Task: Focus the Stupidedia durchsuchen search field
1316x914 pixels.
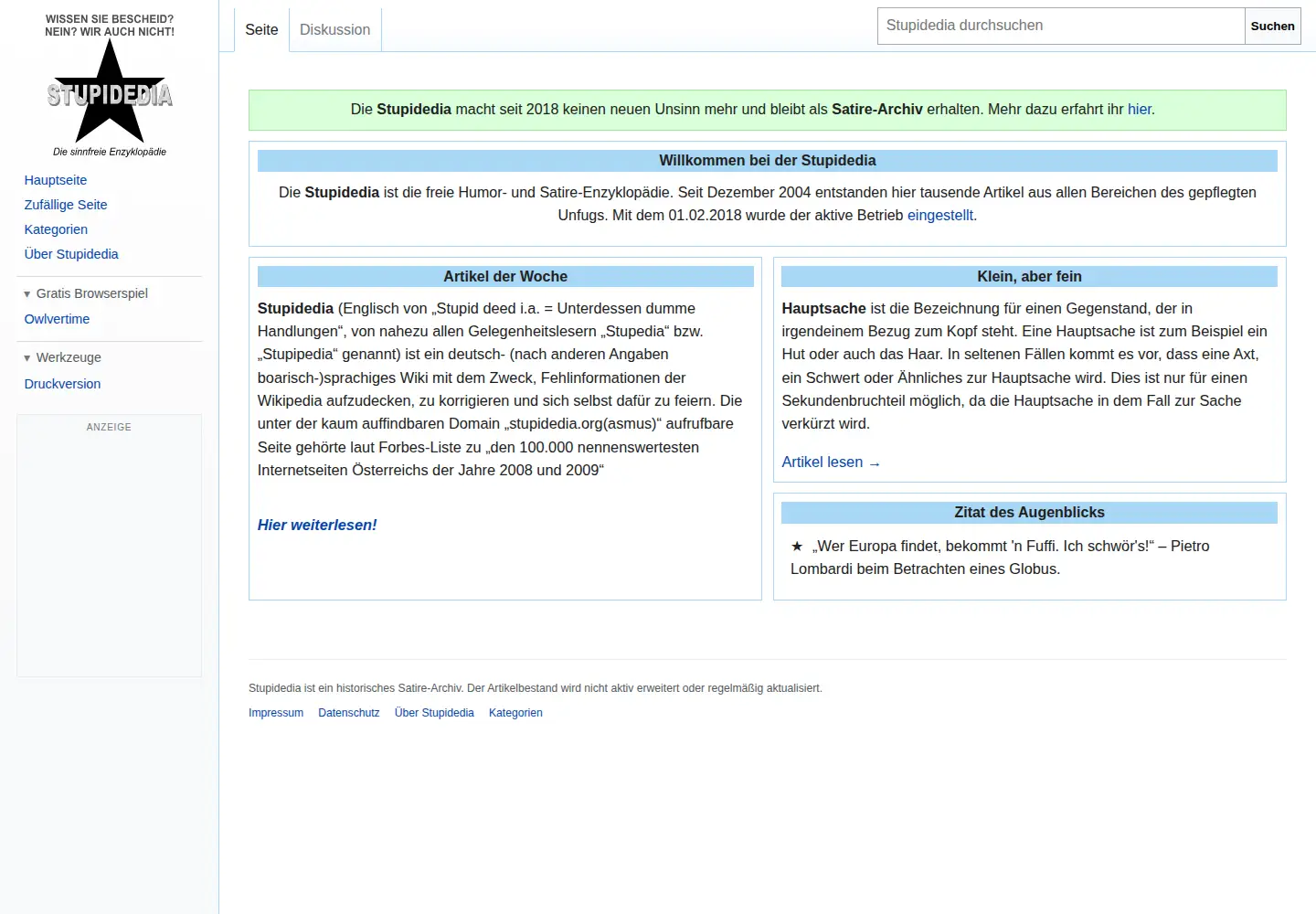Action: [1061, 26]
